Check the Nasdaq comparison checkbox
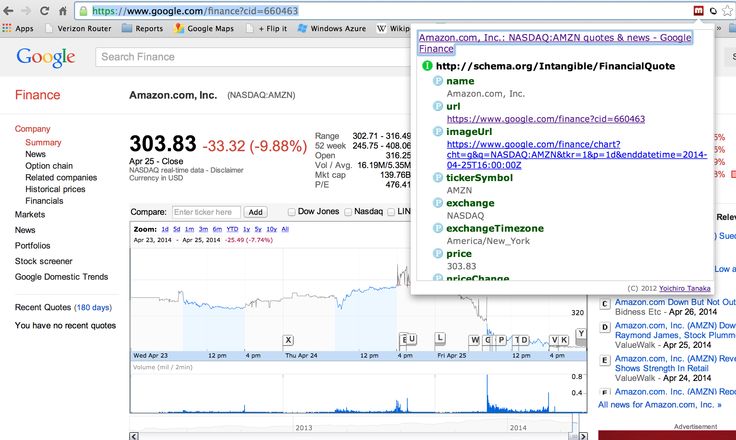This screenshot has height=440, width=736. pyautogui.click(x=348, y=212)
